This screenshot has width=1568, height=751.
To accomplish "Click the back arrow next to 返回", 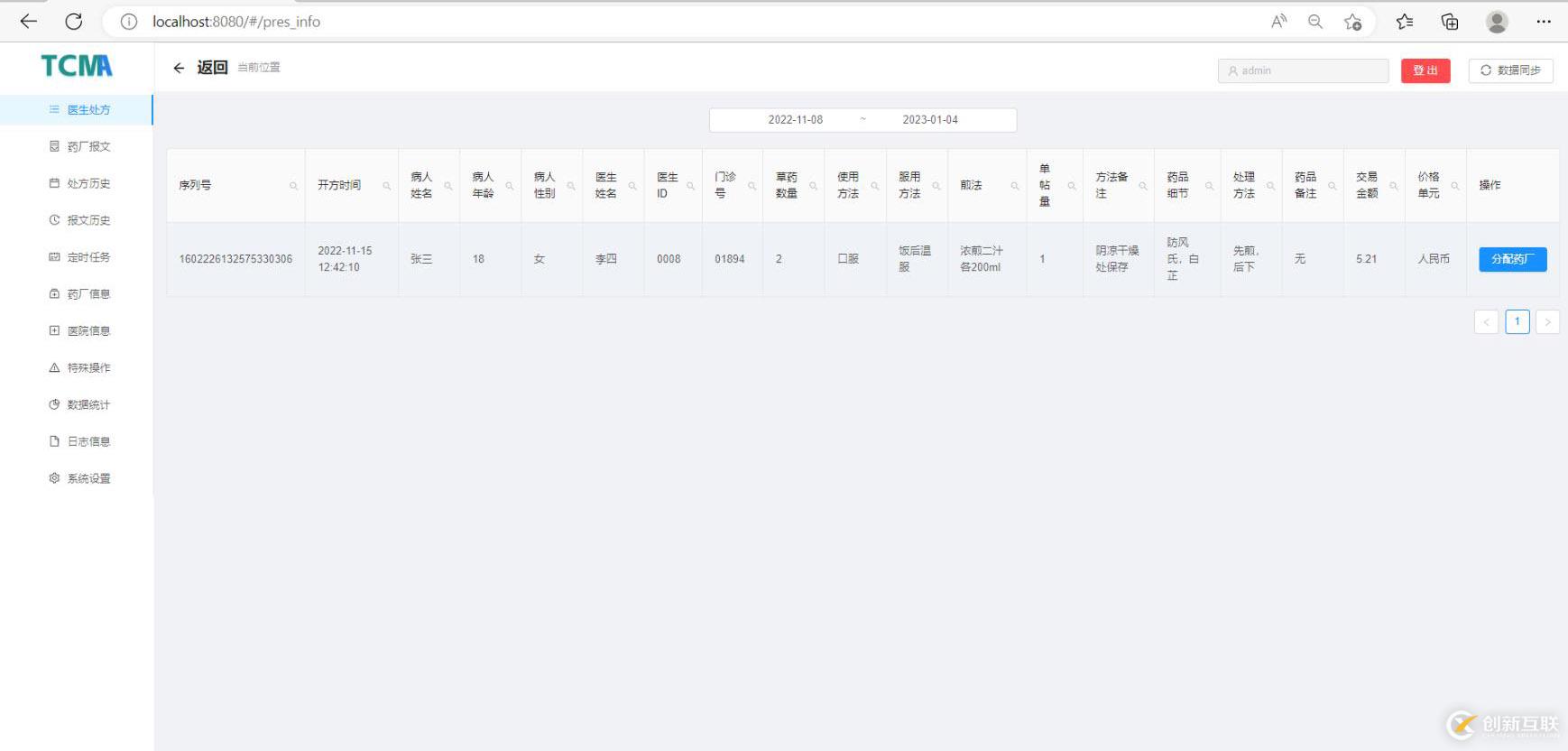I will (179, 68).
